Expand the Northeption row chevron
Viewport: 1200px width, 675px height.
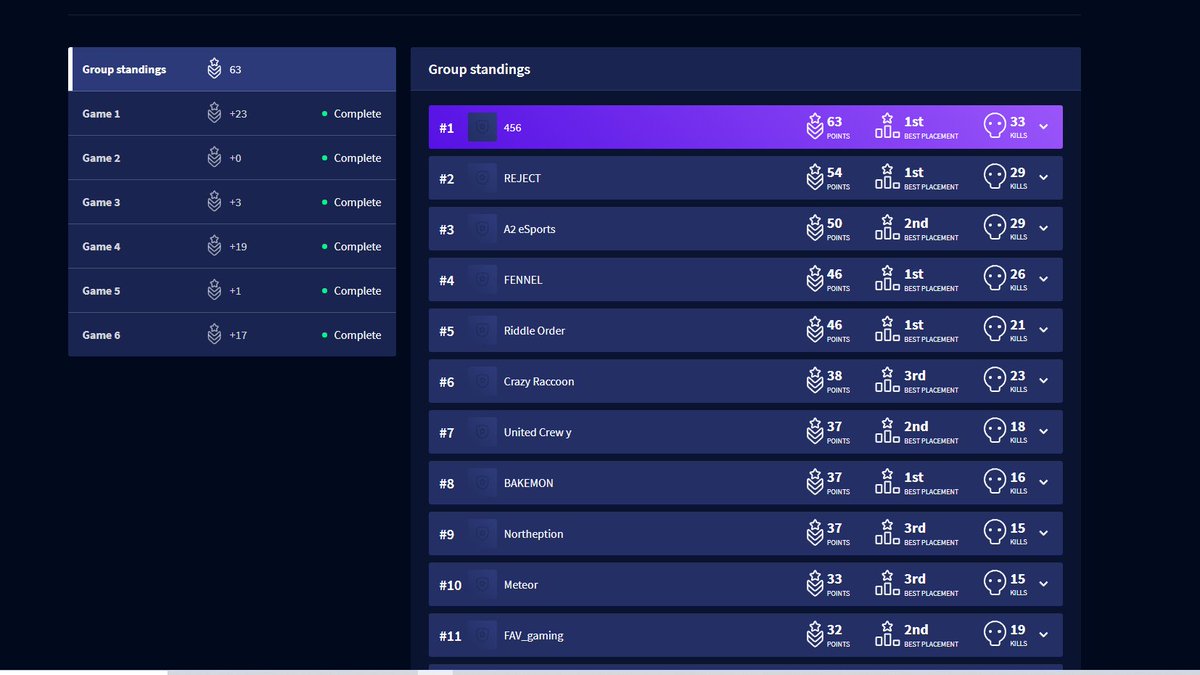click(x=1043, y=534)
